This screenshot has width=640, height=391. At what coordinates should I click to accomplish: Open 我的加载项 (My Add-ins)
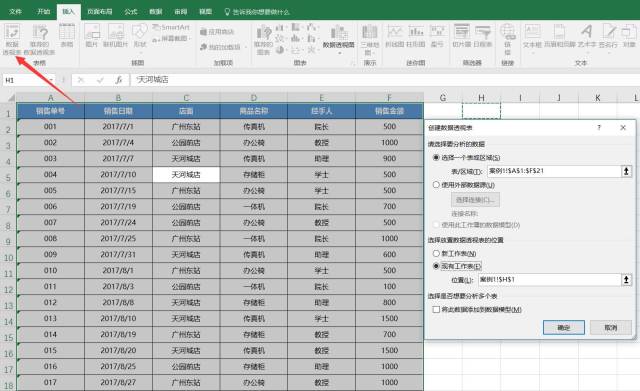222,47
